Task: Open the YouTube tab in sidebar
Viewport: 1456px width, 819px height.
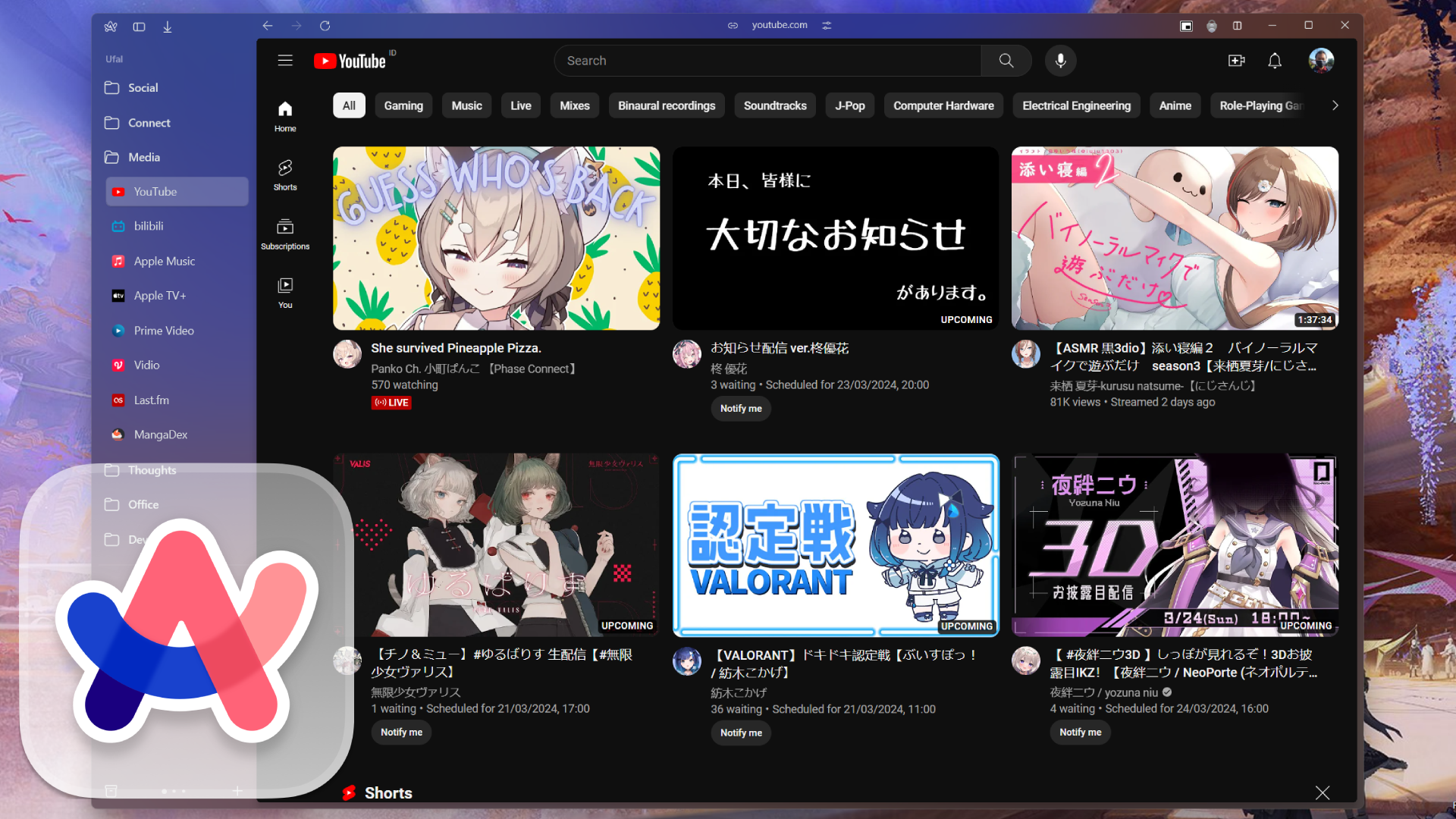Action: click(177, 192)
